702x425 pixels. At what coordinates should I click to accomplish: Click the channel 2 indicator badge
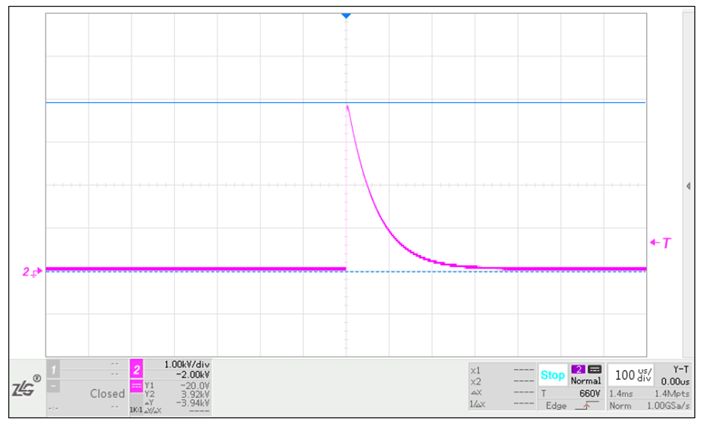138,370
